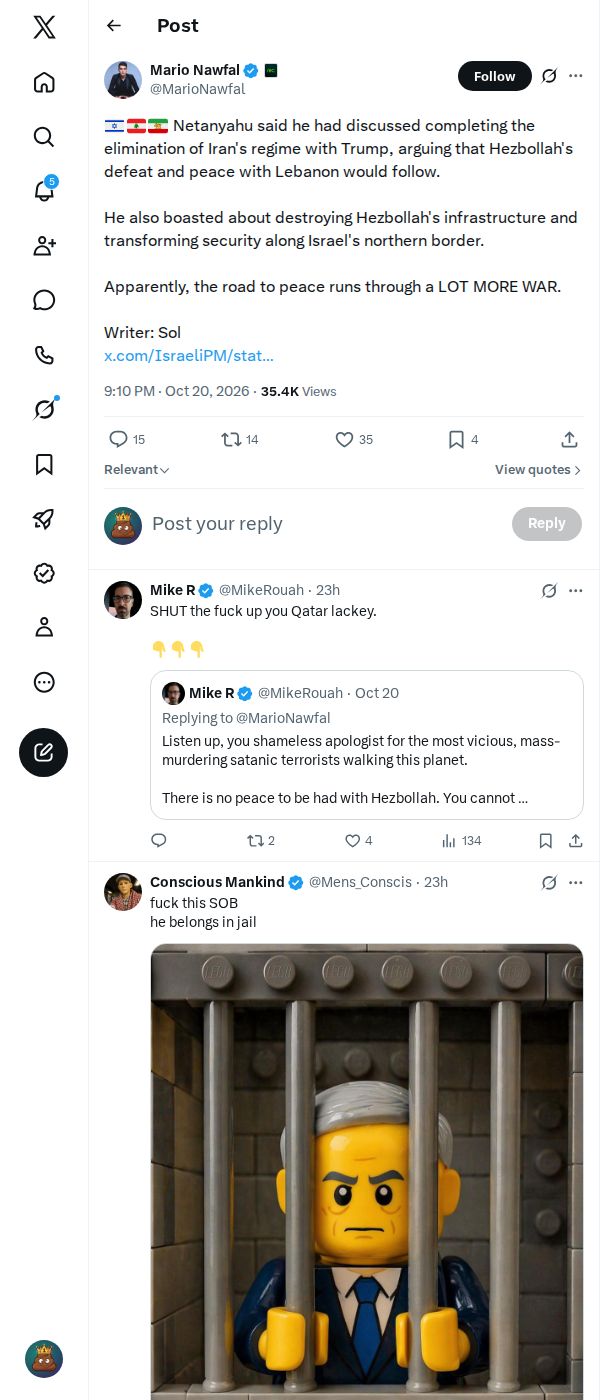
Task: Like Mario Nawfal's post with 35 likes
Action: pyautogui.click(x=354, y=439)
